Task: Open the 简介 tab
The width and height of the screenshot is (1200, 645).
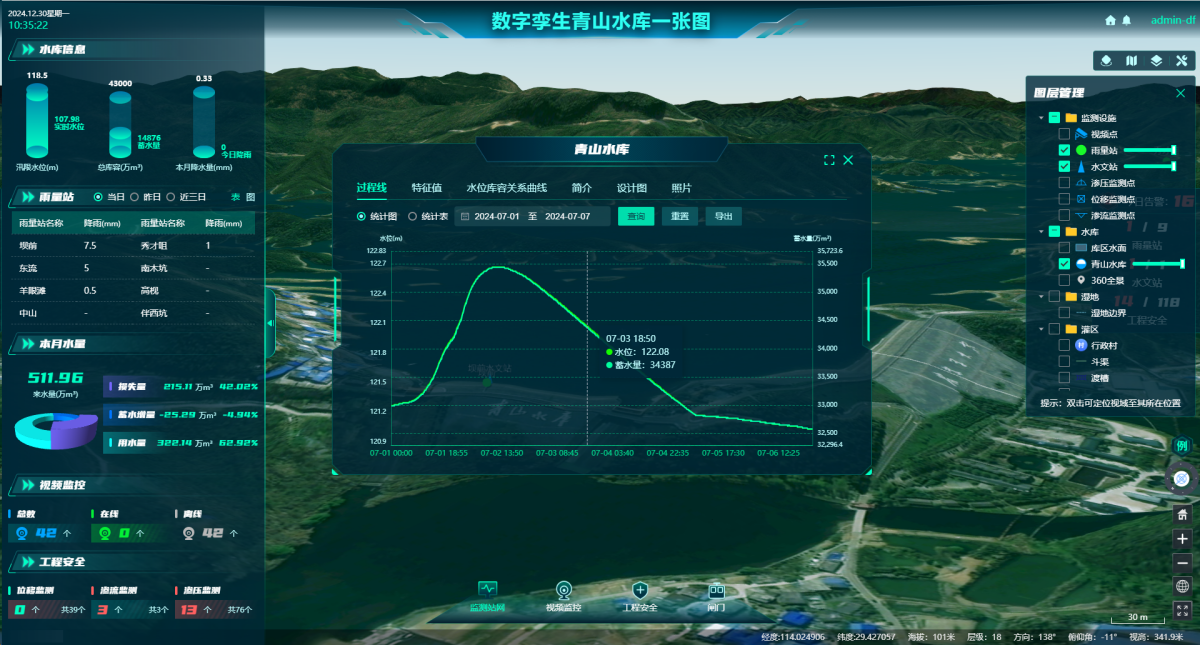Action: point(581,188)
